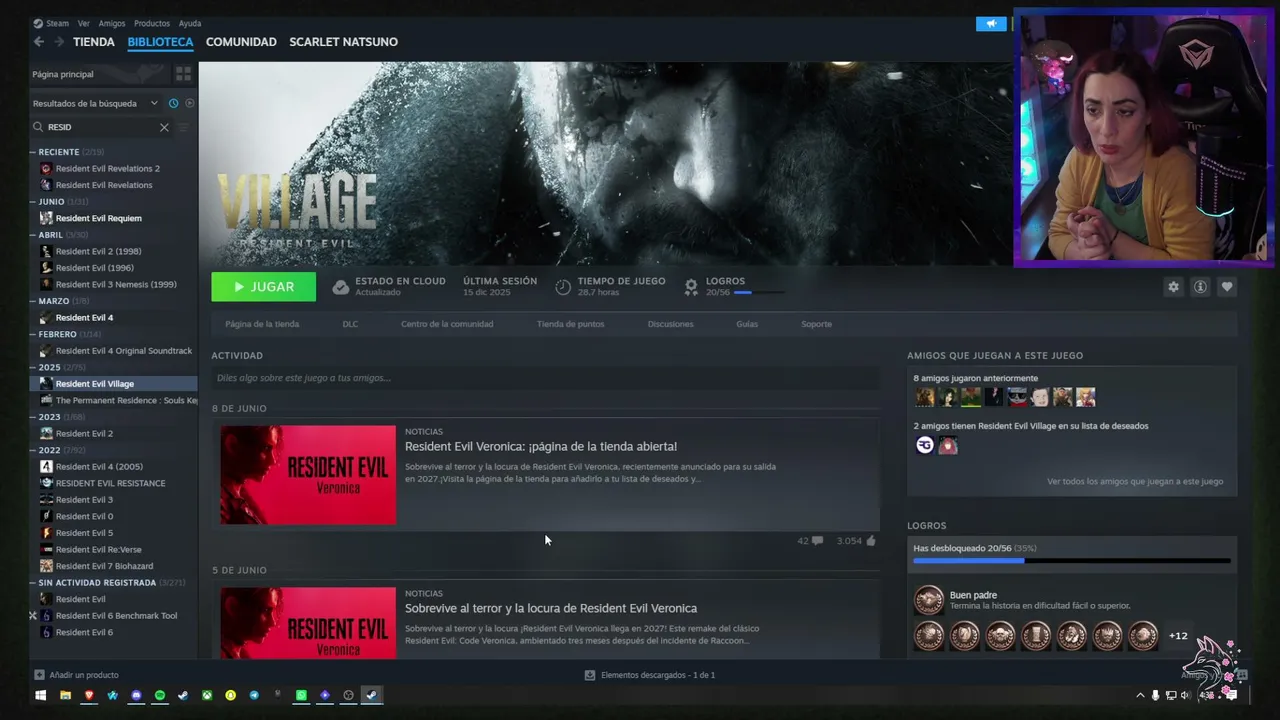Click the achievements progress bar
This screenshot has height=720, width=1280.
(1072, 560)
